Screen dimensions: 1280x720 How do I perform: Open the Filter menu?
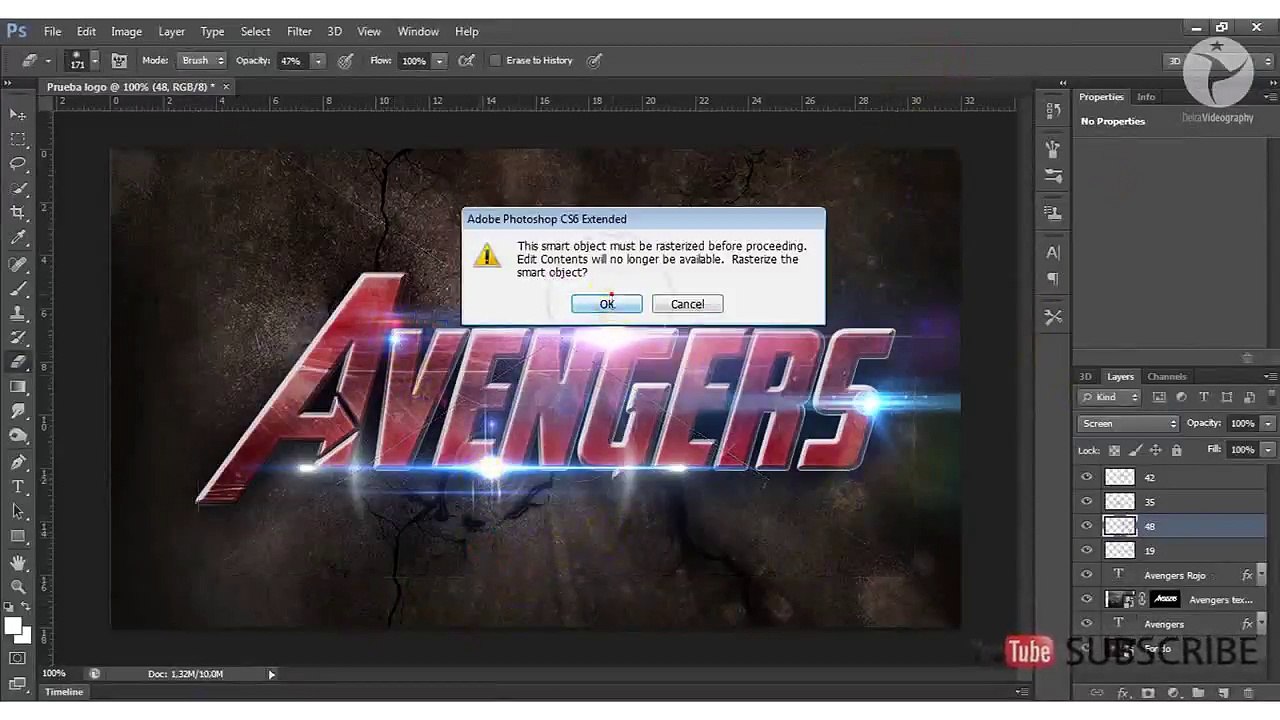pyautogui.click(x=299, y=31)
